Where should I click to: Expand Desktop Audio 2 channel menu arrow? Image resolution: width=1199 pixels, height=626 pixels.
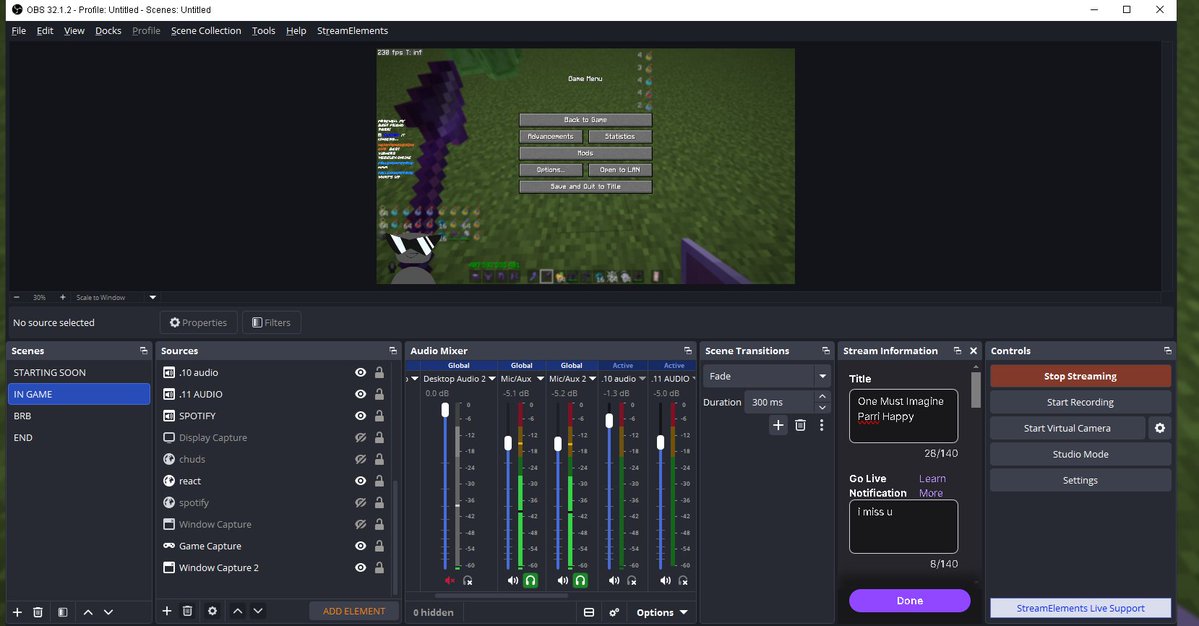492,379
